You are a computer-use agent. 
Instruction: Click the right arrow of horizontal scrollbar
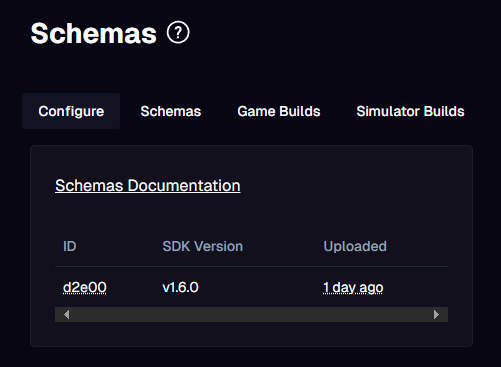pos(436,314)
